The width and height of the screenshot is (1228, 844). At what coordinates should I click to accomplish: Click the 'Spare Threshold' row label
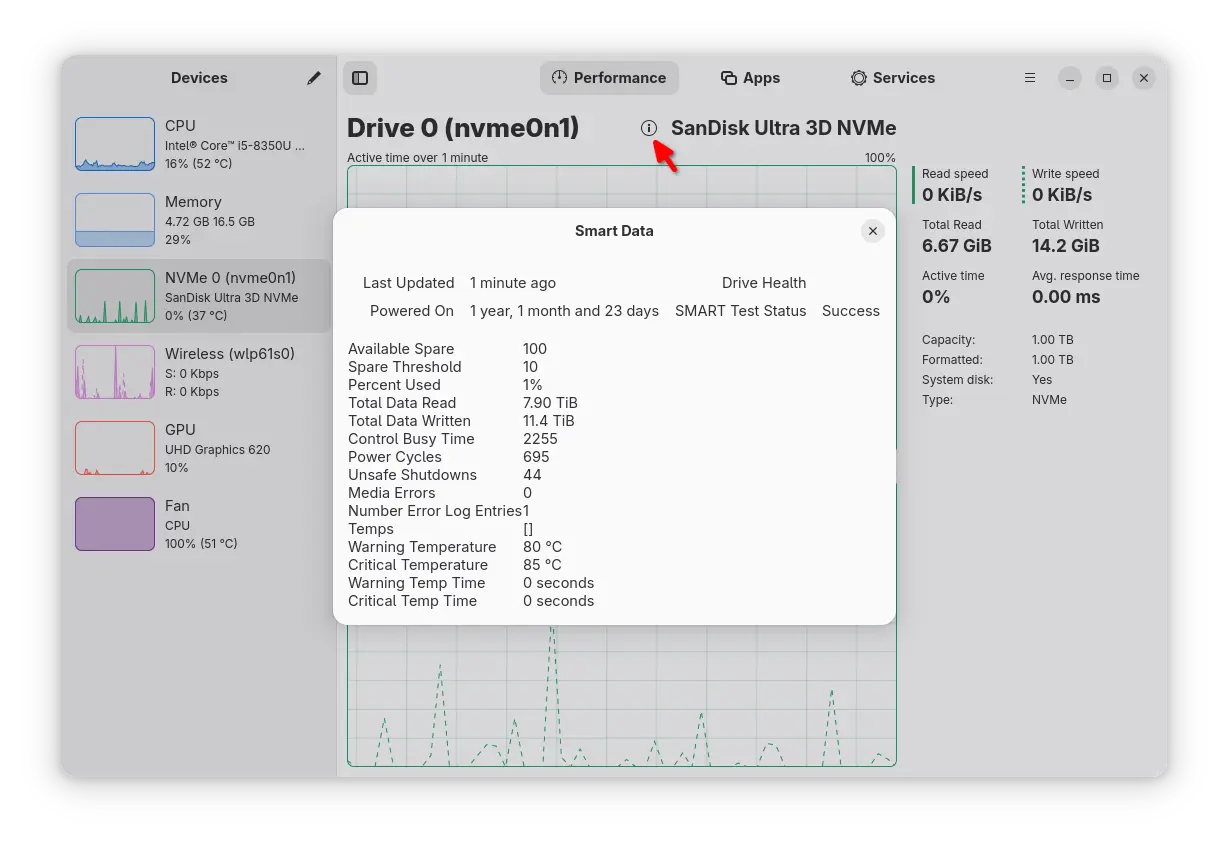(405, 367)
